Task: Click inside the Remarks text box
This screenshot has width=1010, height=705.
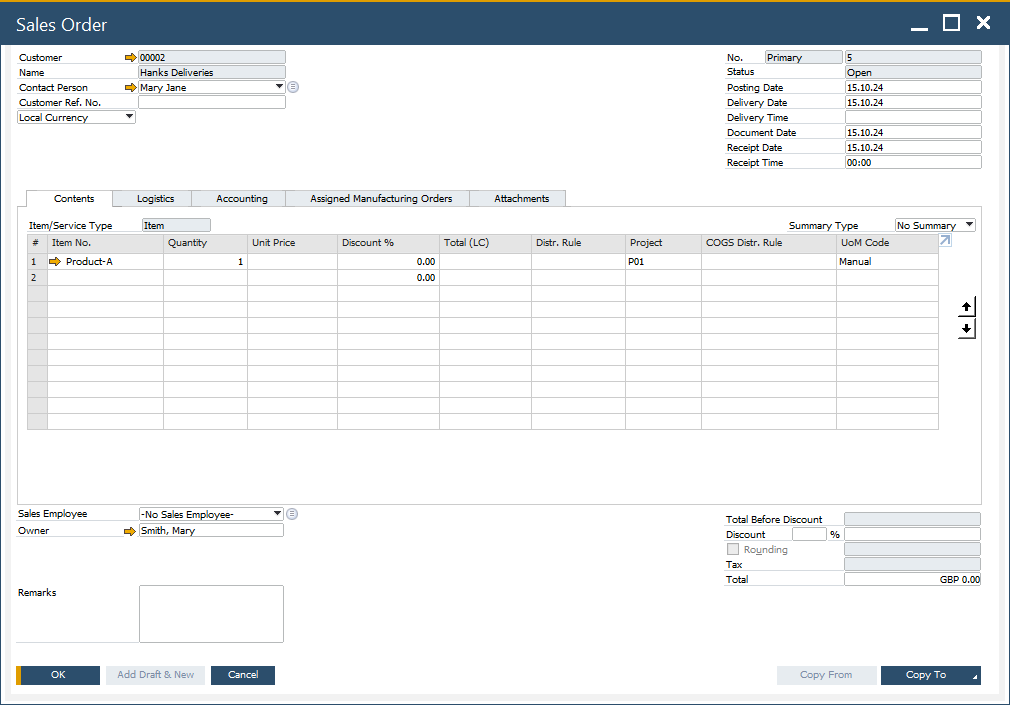Action: [211, 613]
